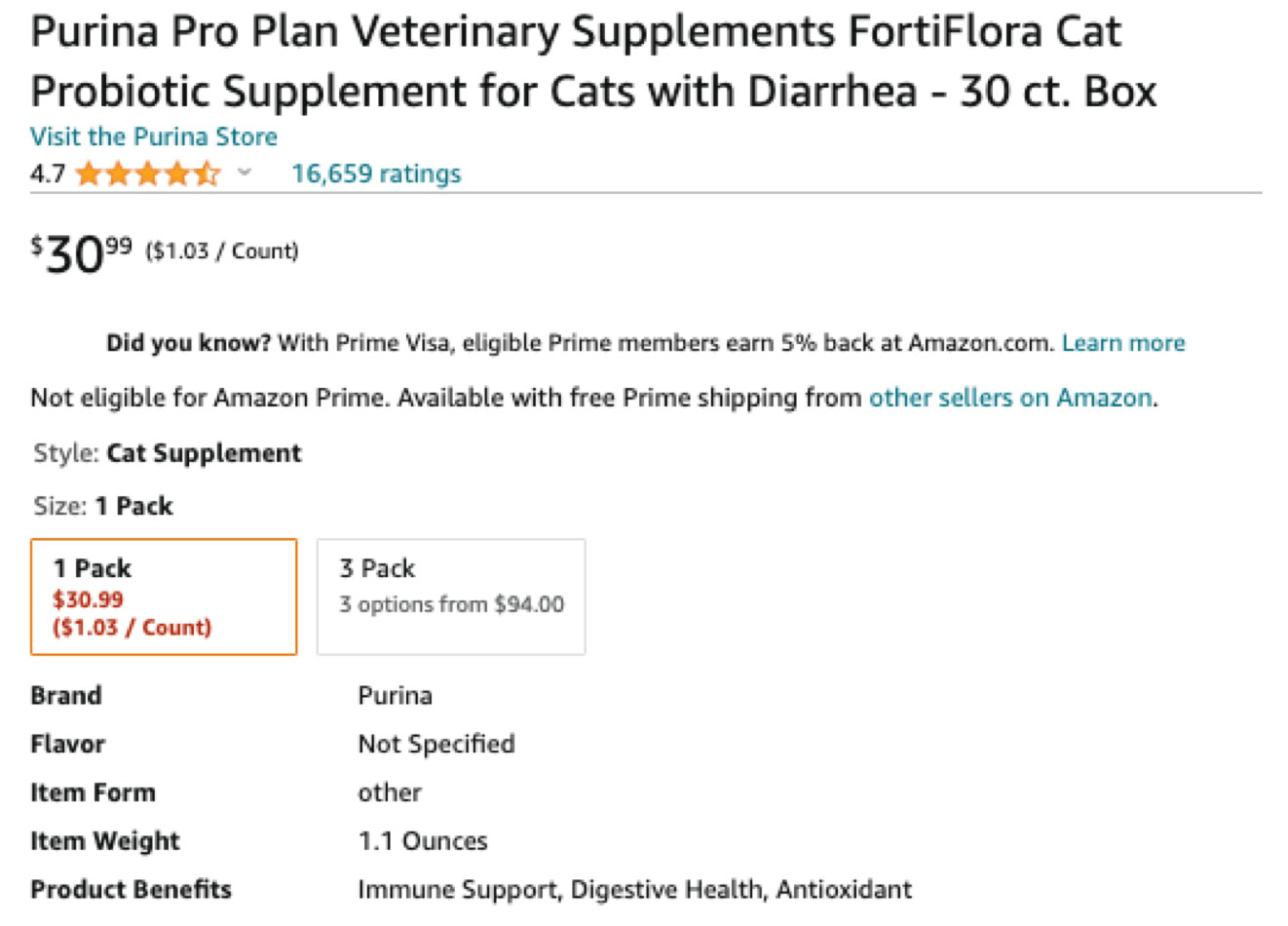Screen dimensions: 1288x926
Task: Click the Style: Cat Supplement label
Action: coord(168,453)
